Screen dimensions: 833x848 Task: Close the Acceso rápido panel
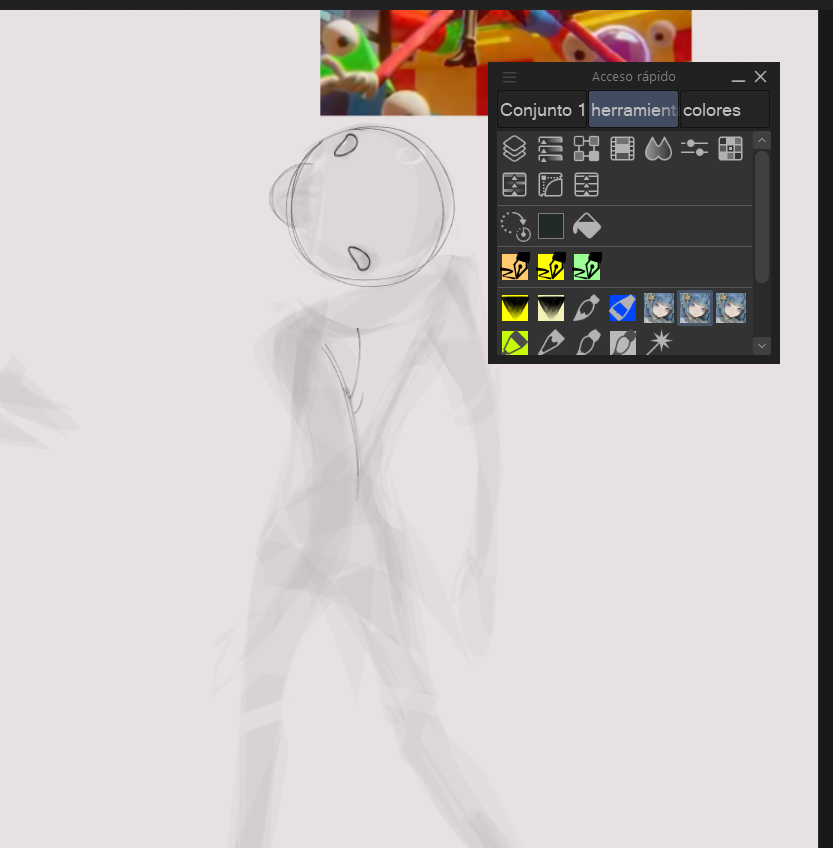click(761, 77)
